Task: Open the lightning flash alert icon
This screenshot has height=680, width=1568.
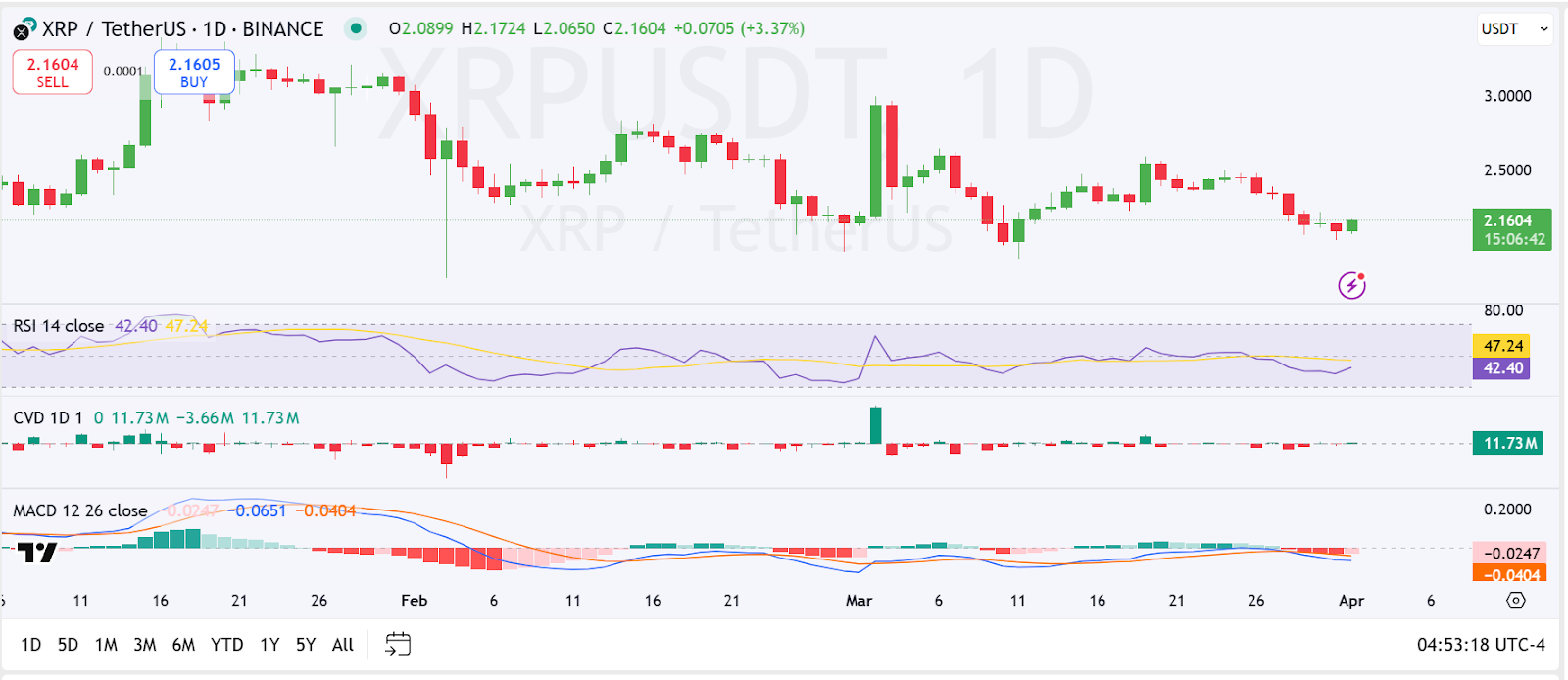Action: pyautogui.click(x=1352, y=285)
